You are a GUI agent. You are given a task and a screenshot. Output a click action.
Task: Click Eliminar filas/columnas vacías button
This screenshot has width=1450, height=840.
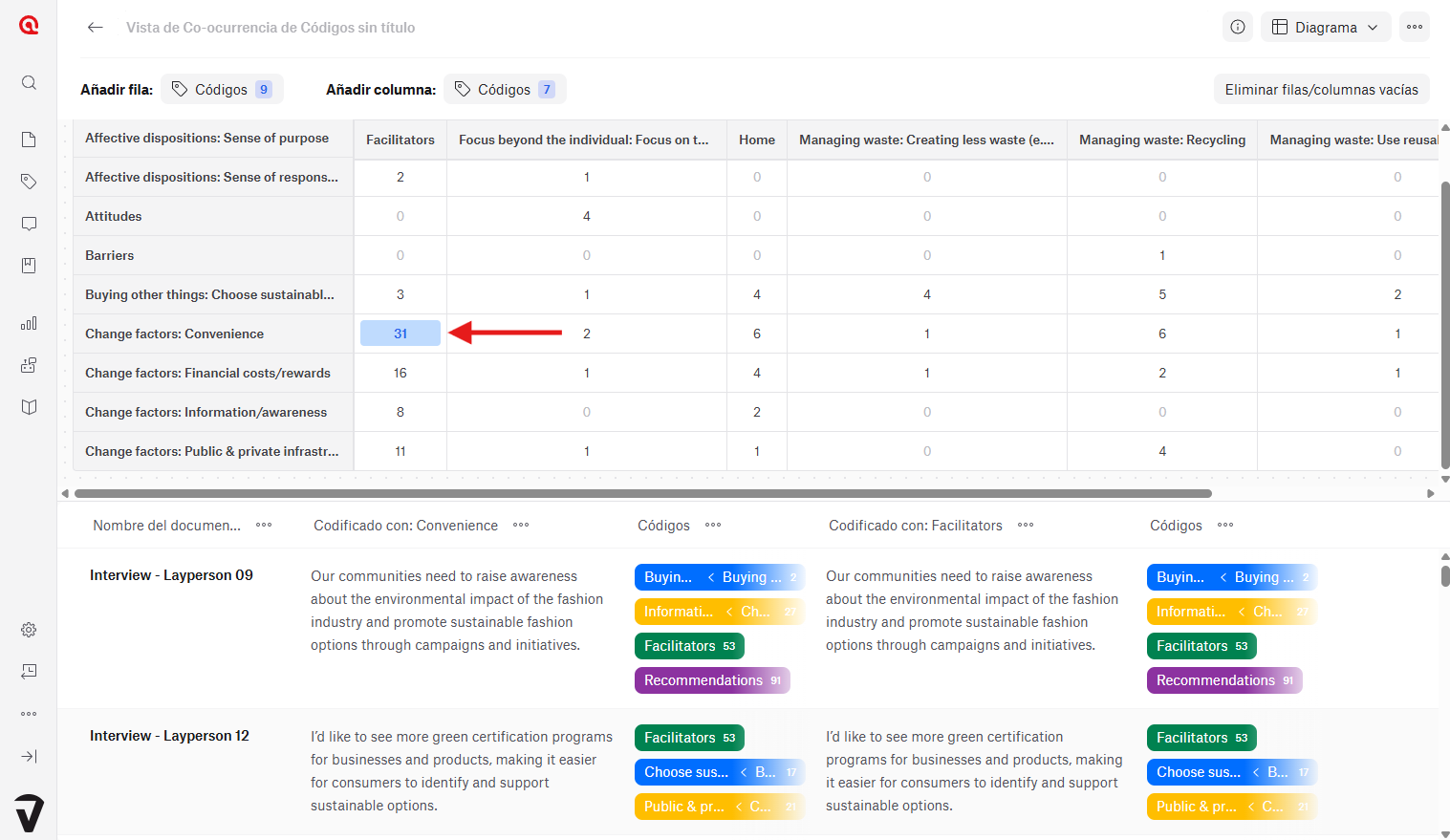click(x=1322, y=89)
